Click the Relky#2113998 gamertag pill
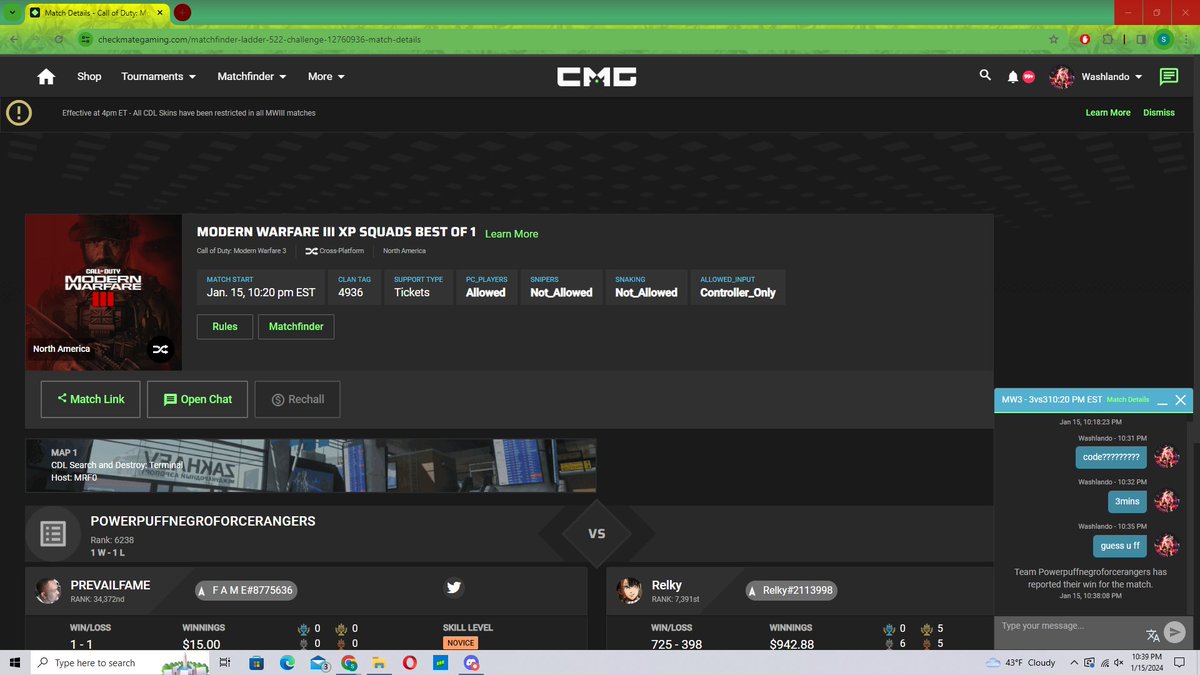 tap(791, 590)
